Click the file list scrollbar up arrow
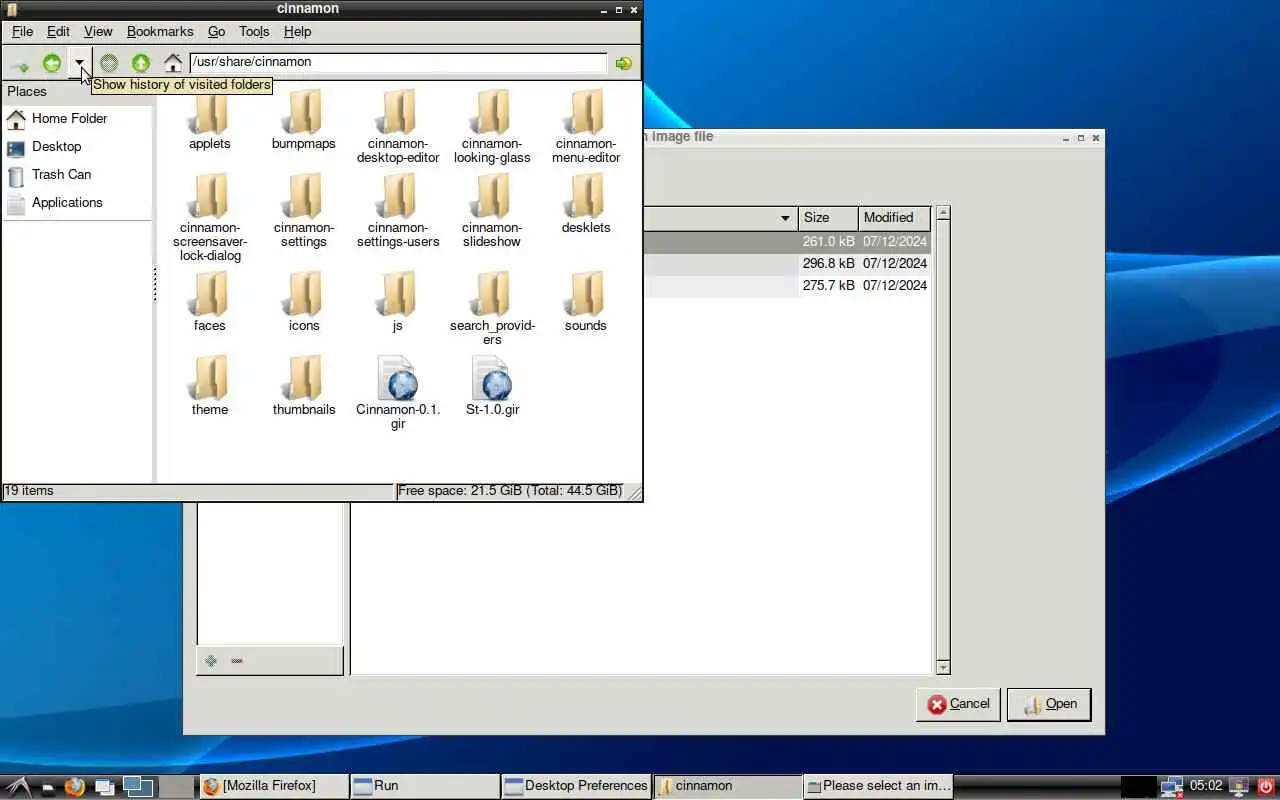Image resolution: width=1280 pixels, height=800 pixels. tap(942, 213)
